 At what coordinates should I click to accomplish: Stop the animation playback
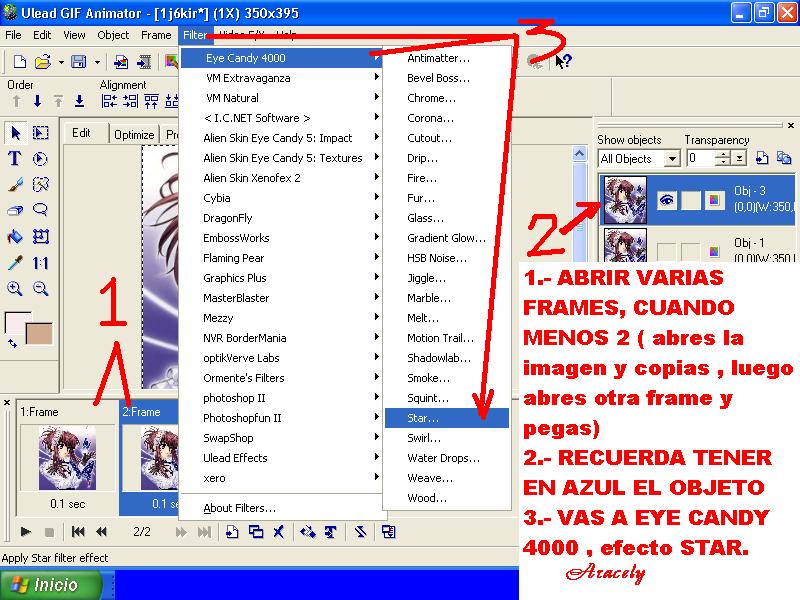click(49, 532)
